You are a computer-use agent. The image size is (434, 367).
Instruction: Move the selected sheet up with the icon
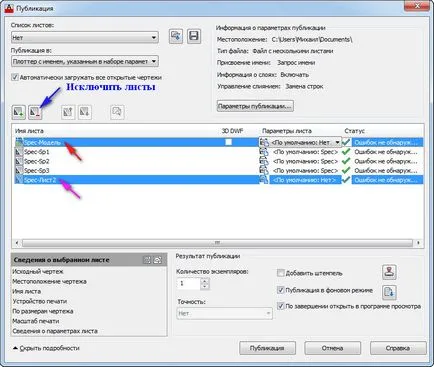pos(68,112)
